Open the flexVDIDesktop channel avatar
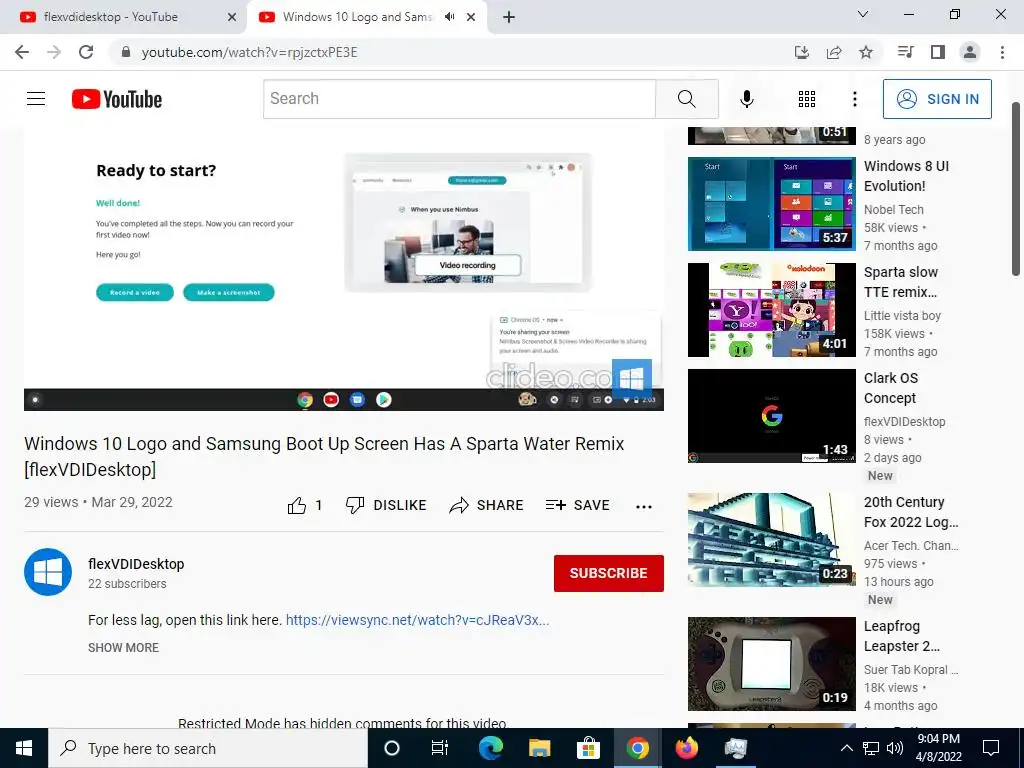The image size is (1024, 768). (x=48, y=572)
